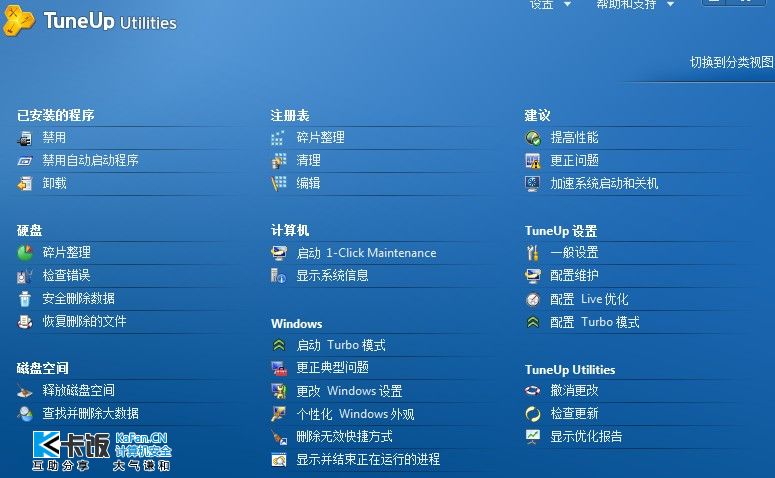The image size is (775, 478).
Task: Click the 更正问题 warning icon
Action: [x=533, y=161]
